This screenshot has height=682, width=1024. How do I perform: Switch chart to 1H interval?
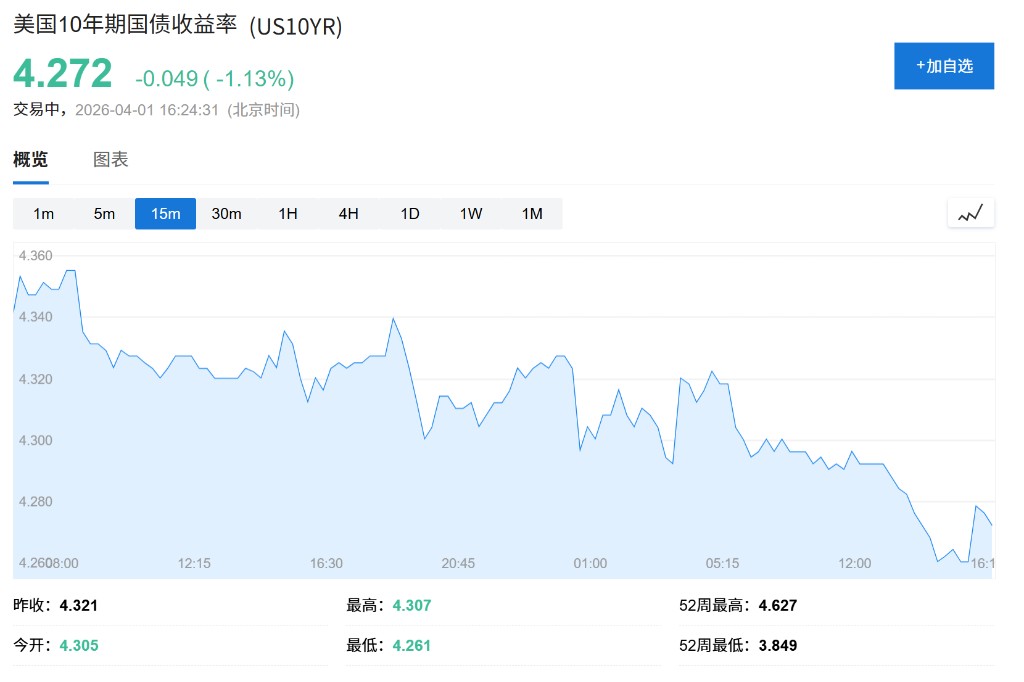pos(288,213)
